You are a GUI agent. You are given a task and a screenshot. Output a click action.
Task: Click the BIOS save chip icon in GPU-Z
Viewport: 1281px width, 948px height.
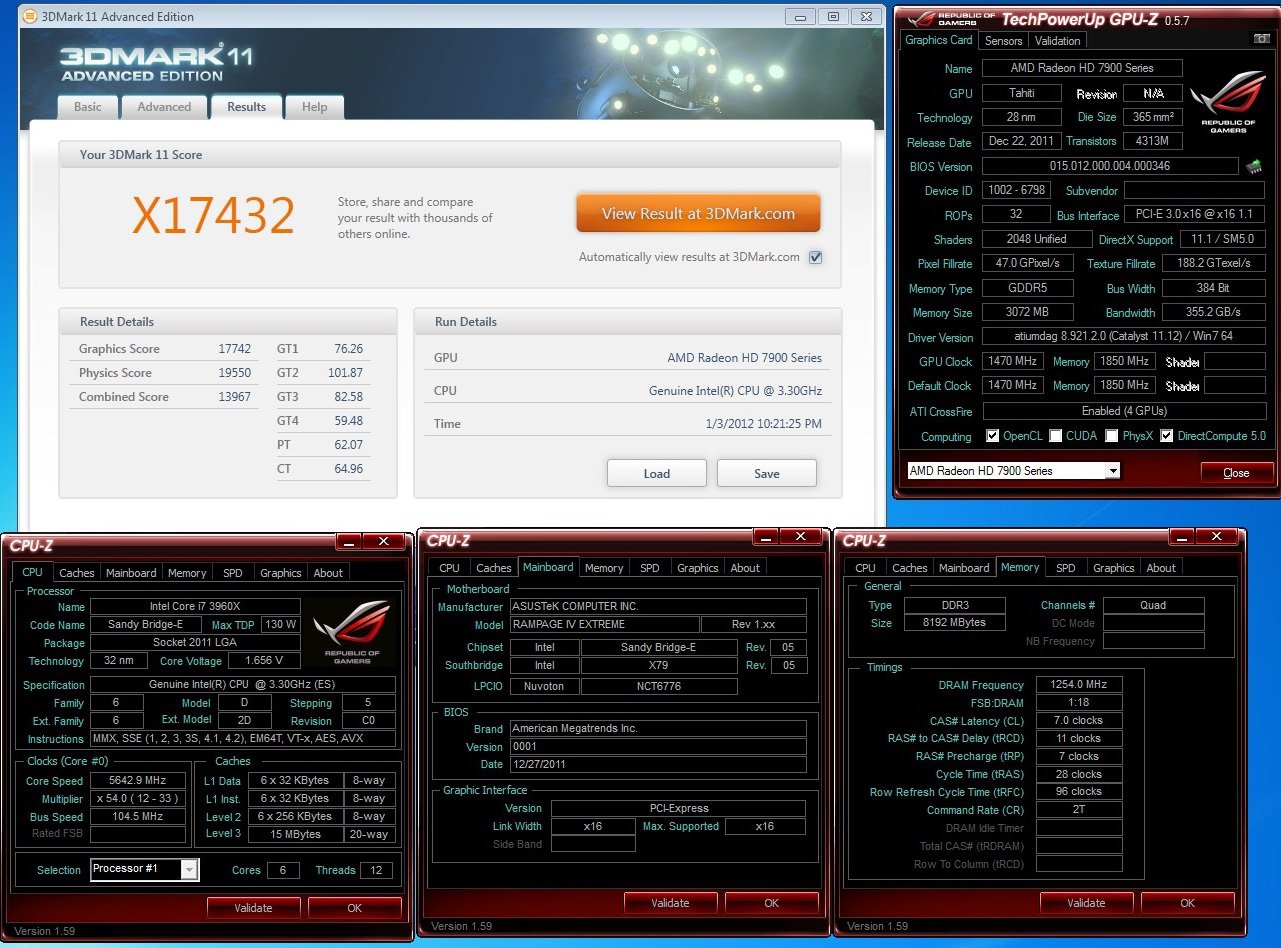pos(1254,166)
